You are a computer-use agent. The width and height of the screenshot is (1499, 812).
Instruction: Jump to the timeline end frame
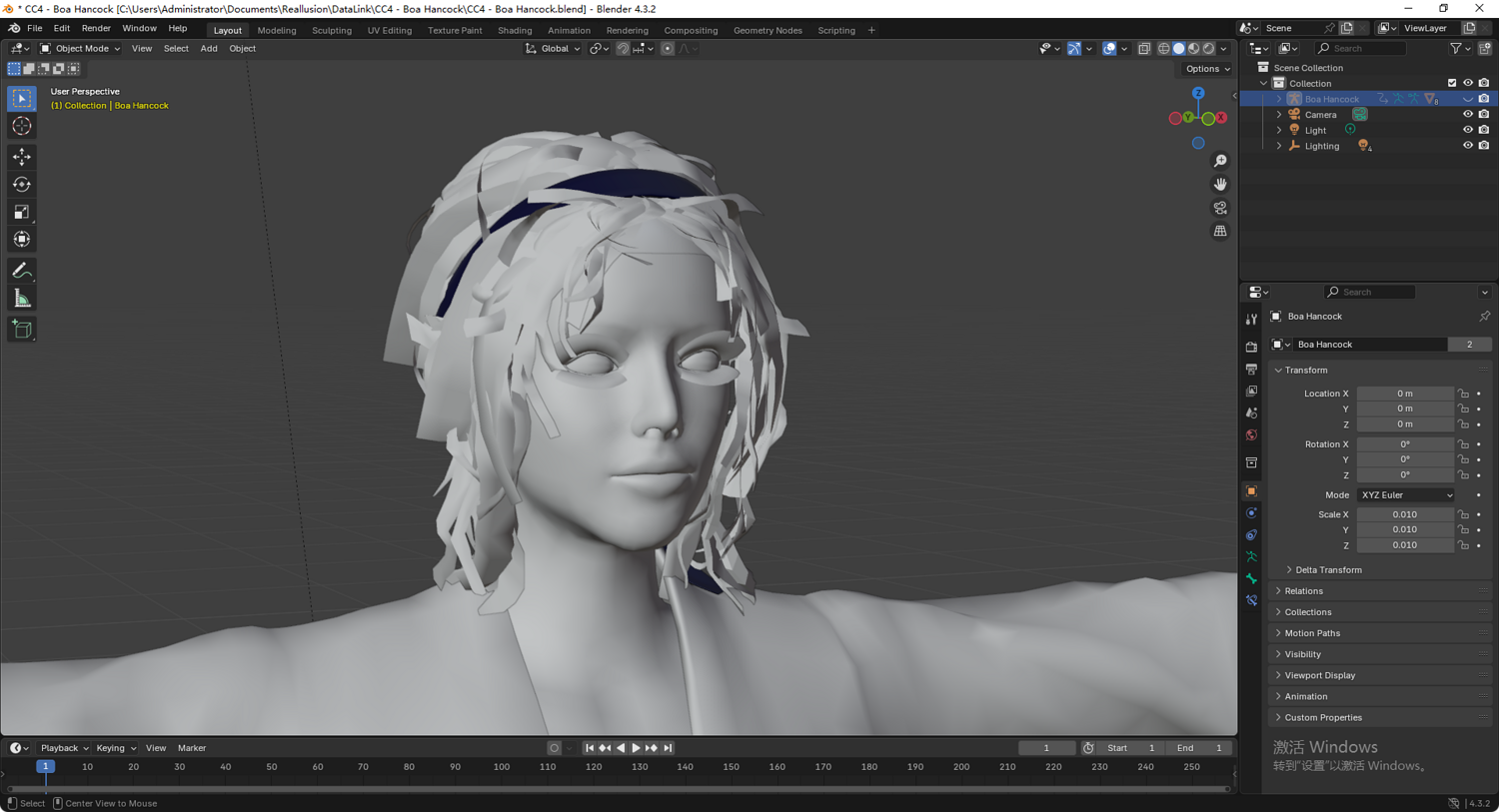tap(669, 748)
